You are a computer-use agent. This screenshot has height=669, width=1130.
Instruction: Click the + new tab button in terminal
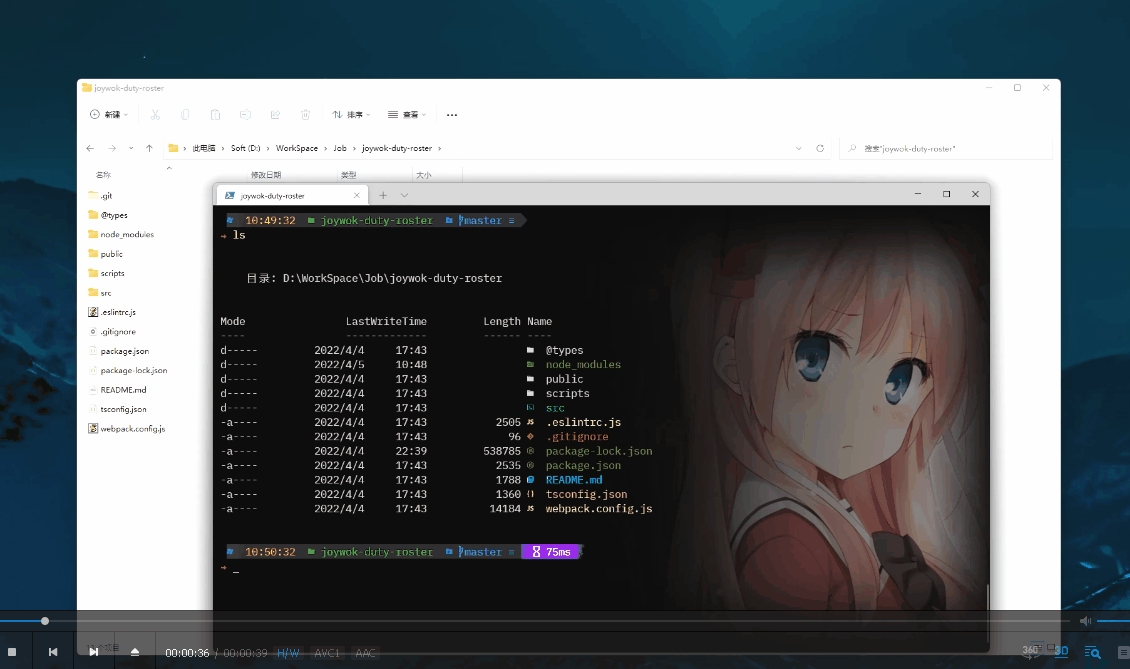point(384,194)
